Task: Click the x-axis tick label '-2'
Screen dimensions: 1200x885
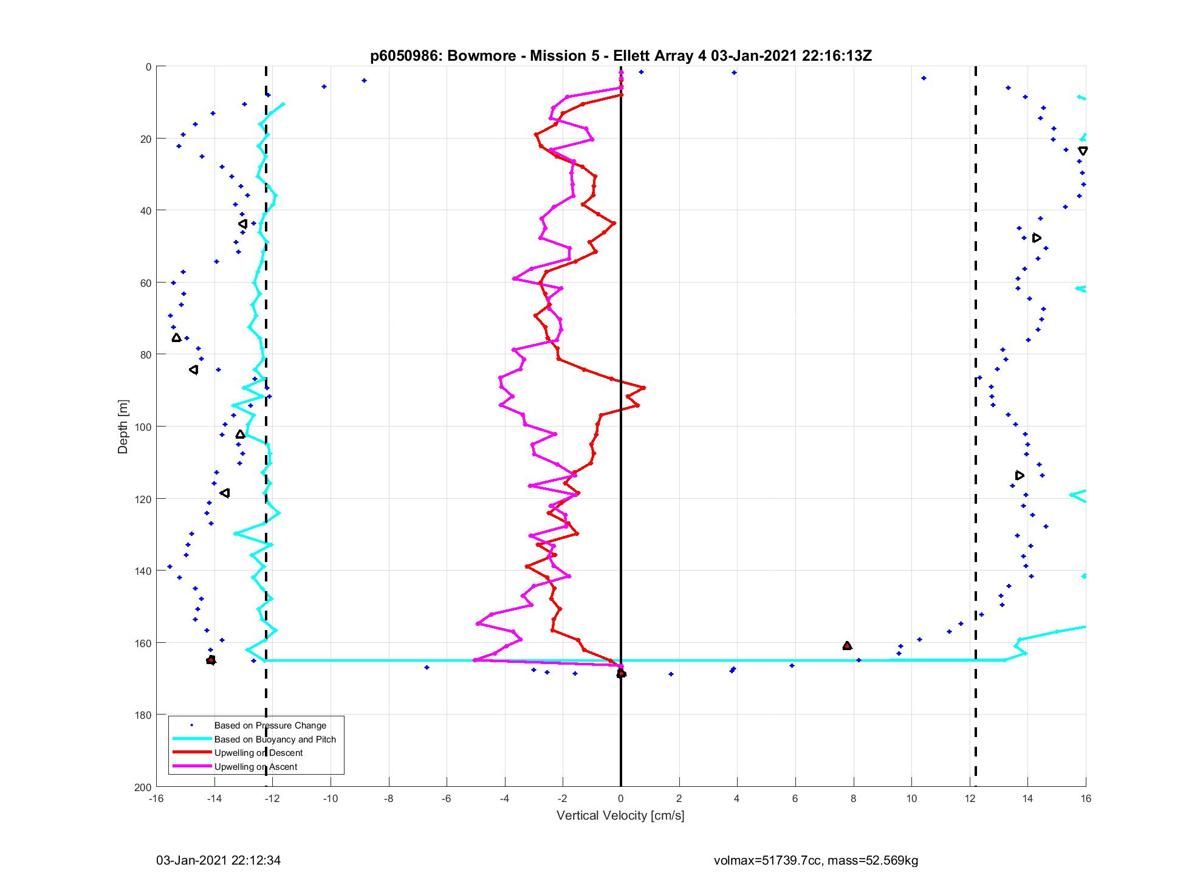Action: 562,799
